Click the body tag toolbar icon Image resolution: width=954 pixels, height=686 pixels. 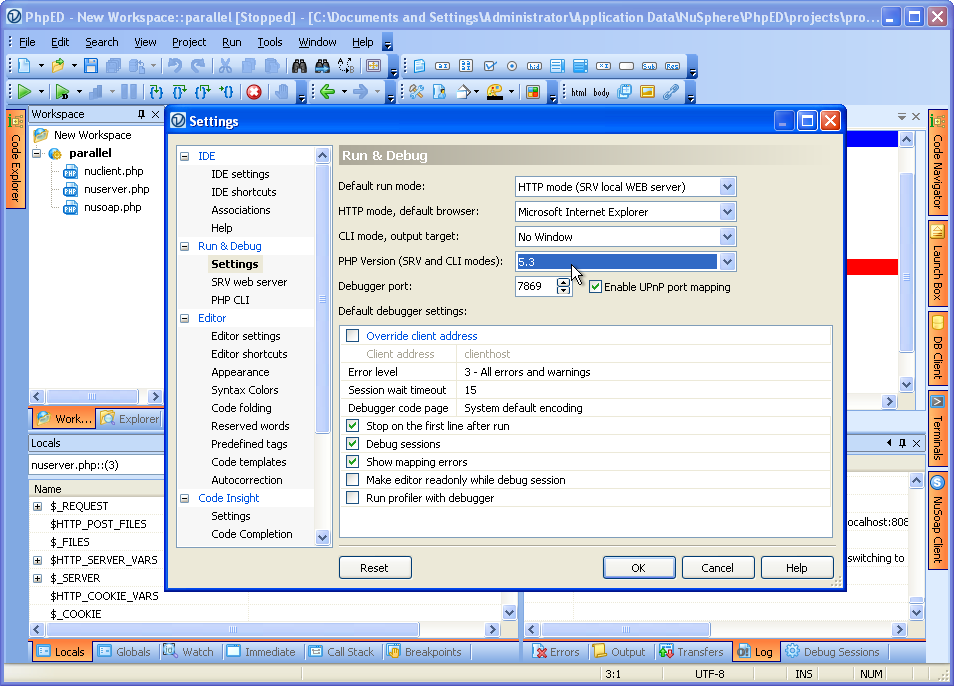click(601, 92)
